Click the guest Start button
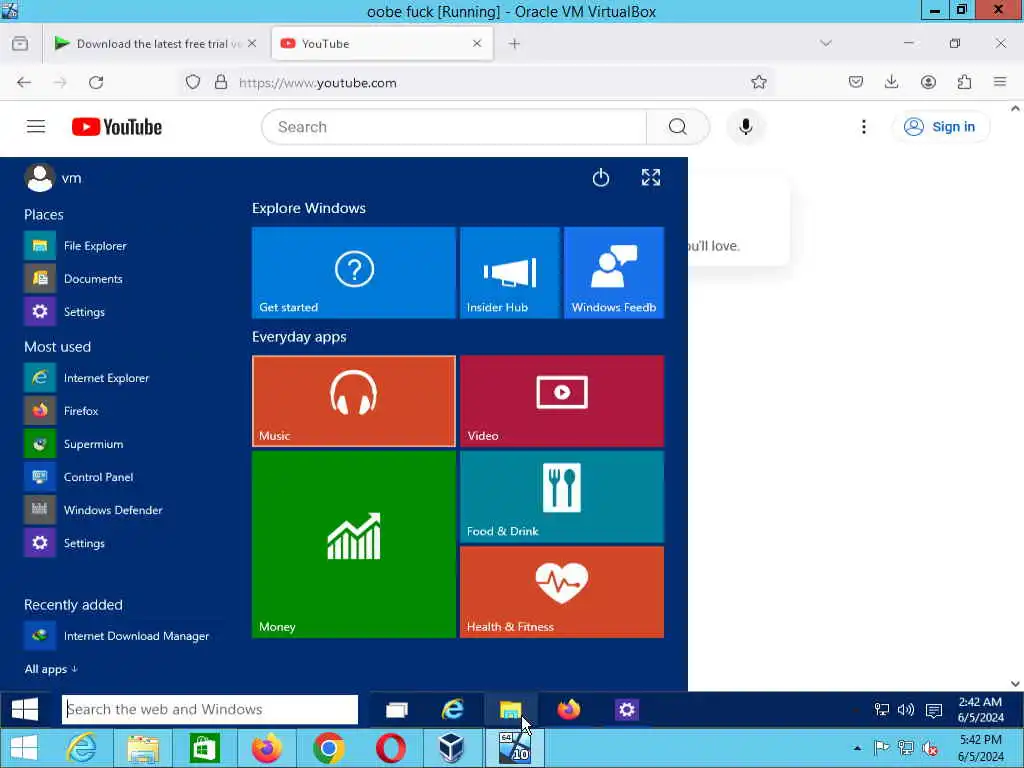Image resolution: width=1024 pixels, height=768 pixels. click(25, 709)
